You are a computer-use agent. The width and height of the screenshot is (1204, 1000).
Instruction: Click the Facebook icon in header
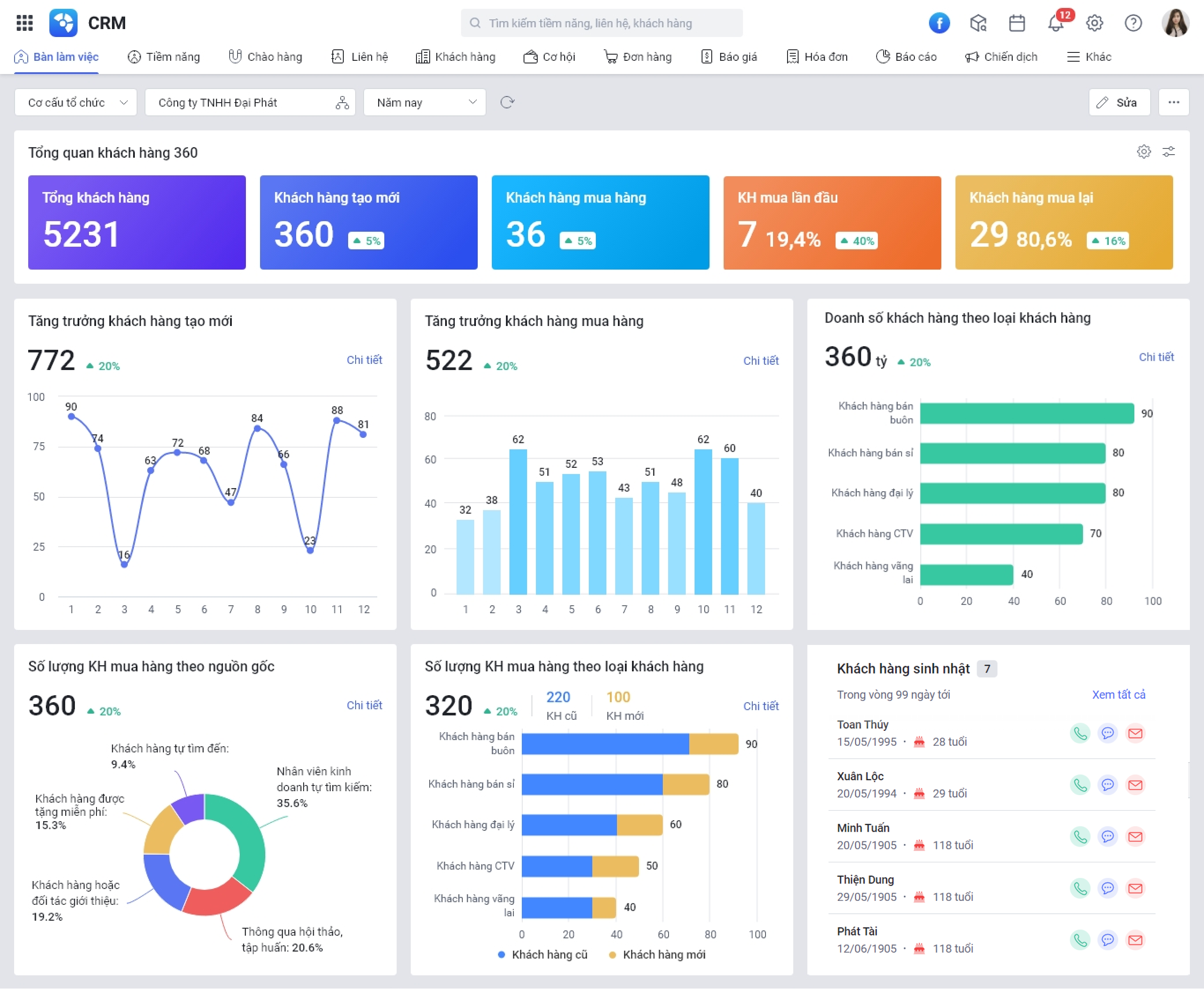[939, 23]
